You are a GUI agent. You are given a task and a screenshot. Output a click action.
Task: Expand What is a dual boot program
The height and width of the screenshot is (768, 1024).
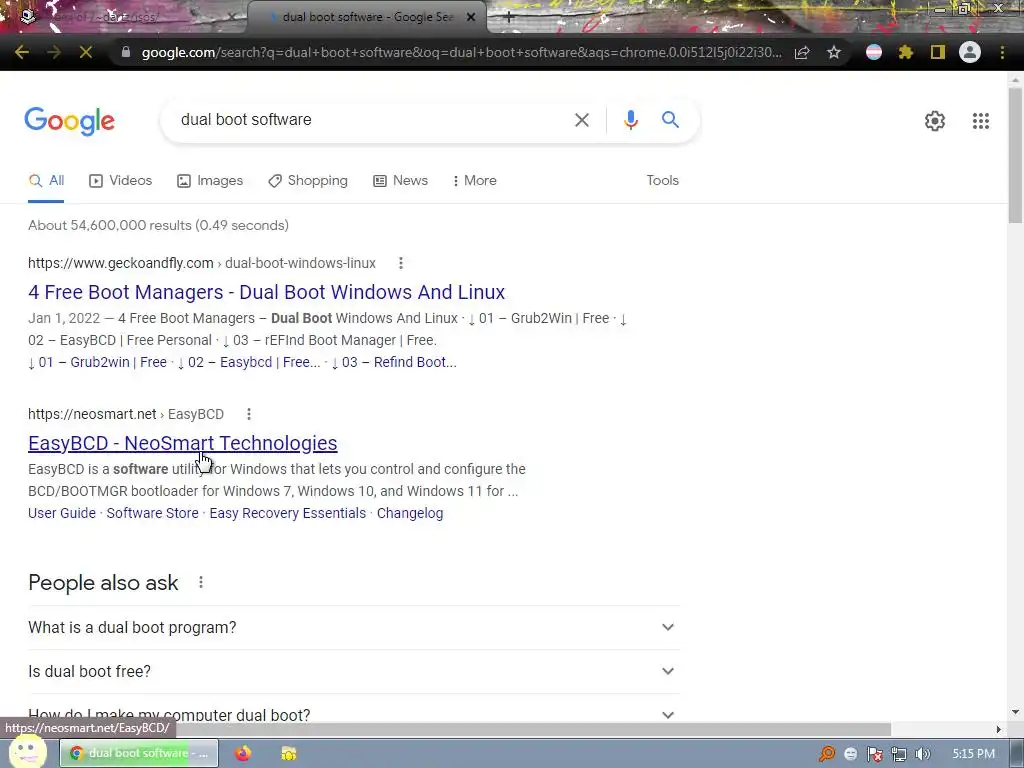354,628
